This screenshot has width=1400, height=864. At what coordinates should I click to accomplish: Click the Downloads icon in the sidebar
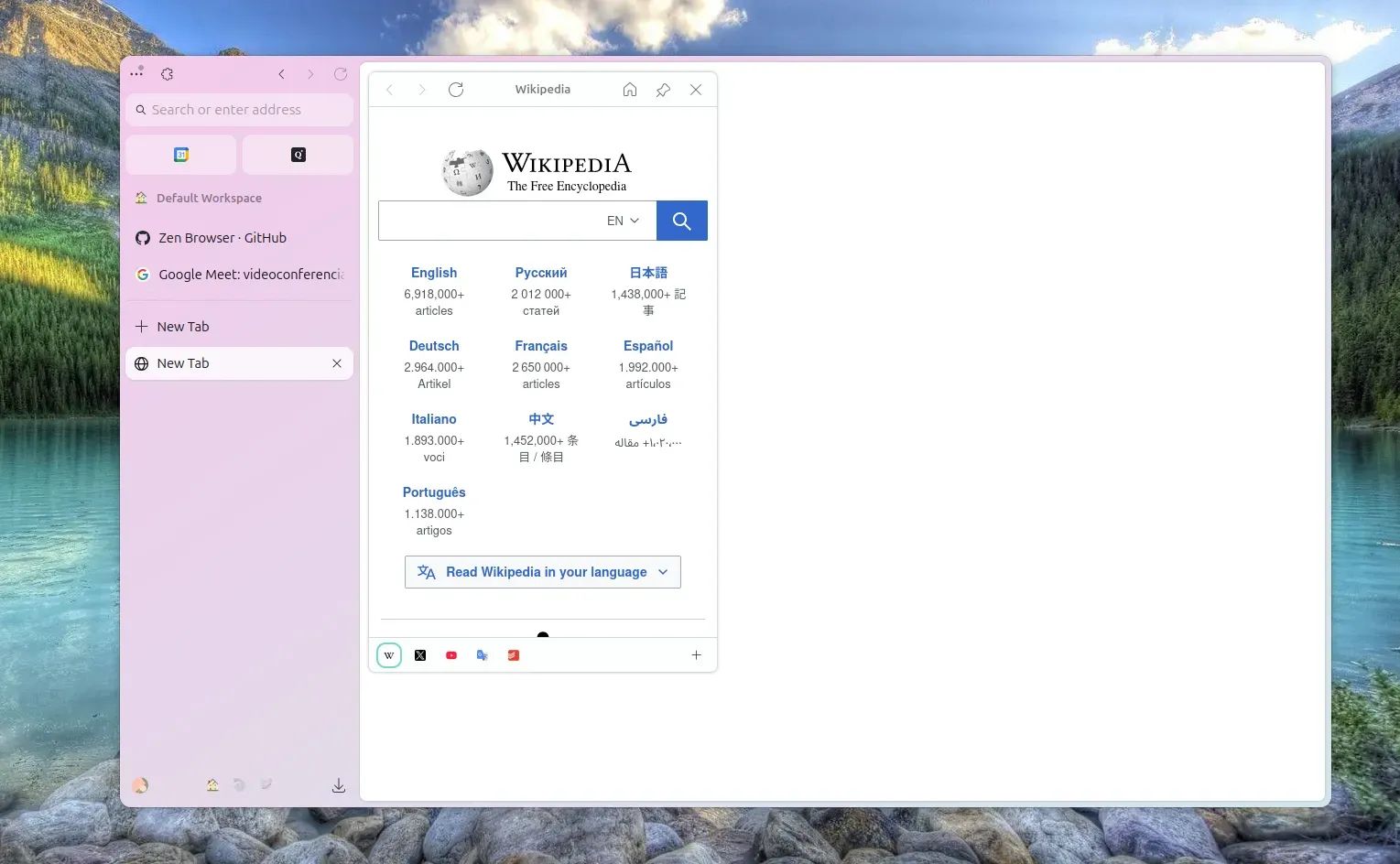coord(338,785)
